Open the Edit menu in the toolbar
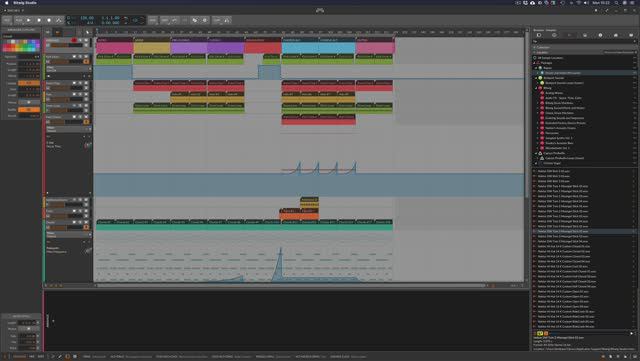This screenshot has width=640, height=361. point(164,20)
